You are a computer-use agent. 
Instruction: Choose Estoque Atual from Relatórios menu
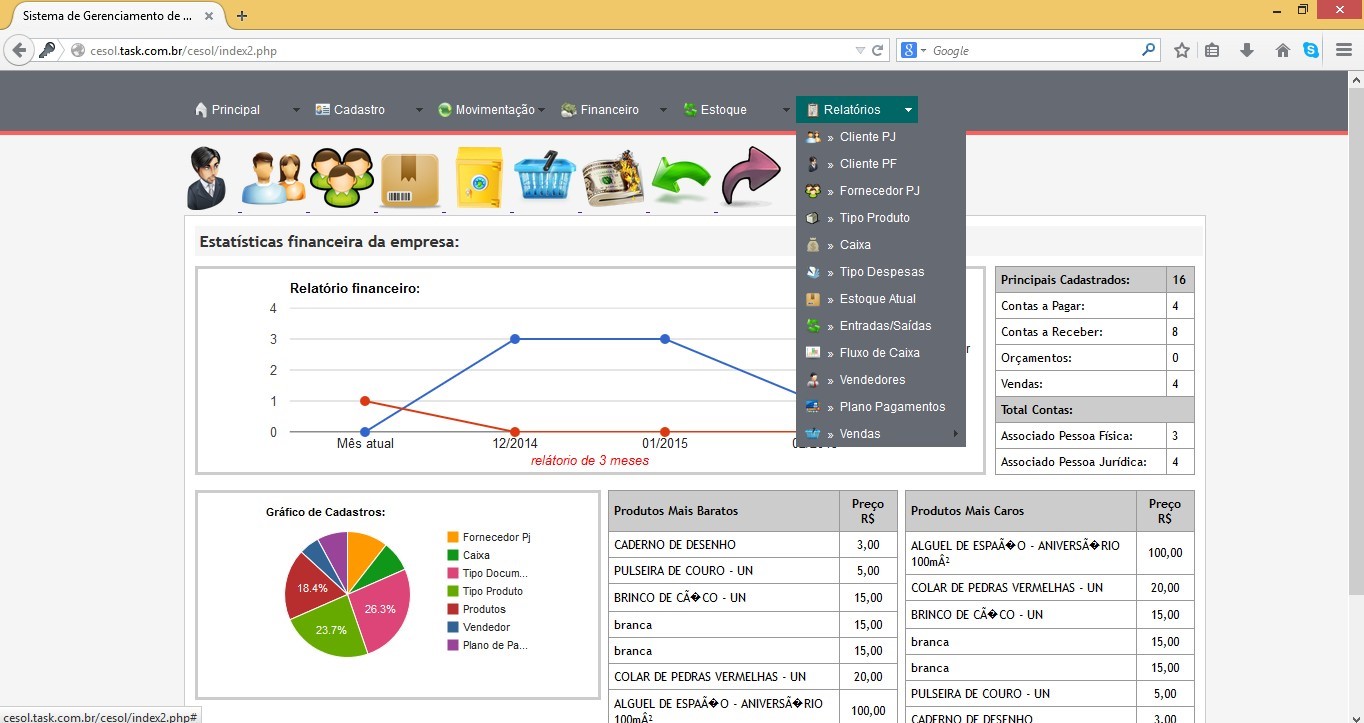[x=877, y=299]
